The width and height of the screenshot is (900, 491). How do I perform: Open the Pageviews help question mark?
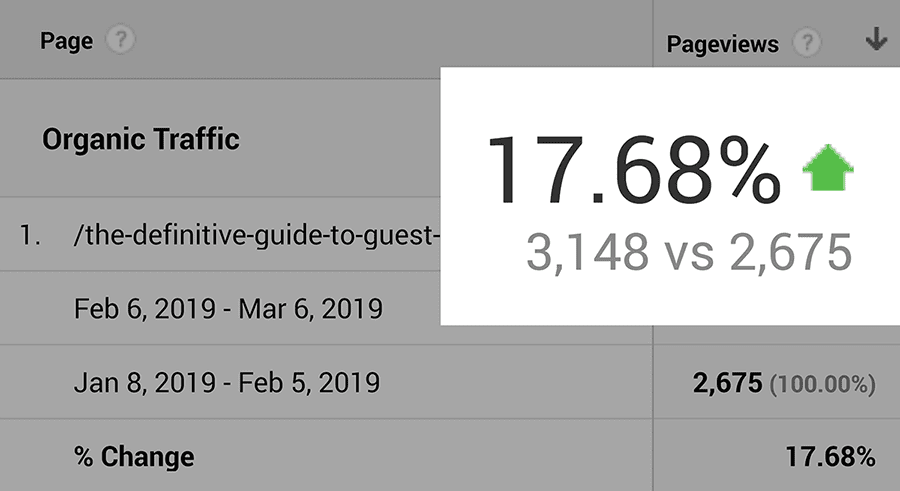[808, 43]
